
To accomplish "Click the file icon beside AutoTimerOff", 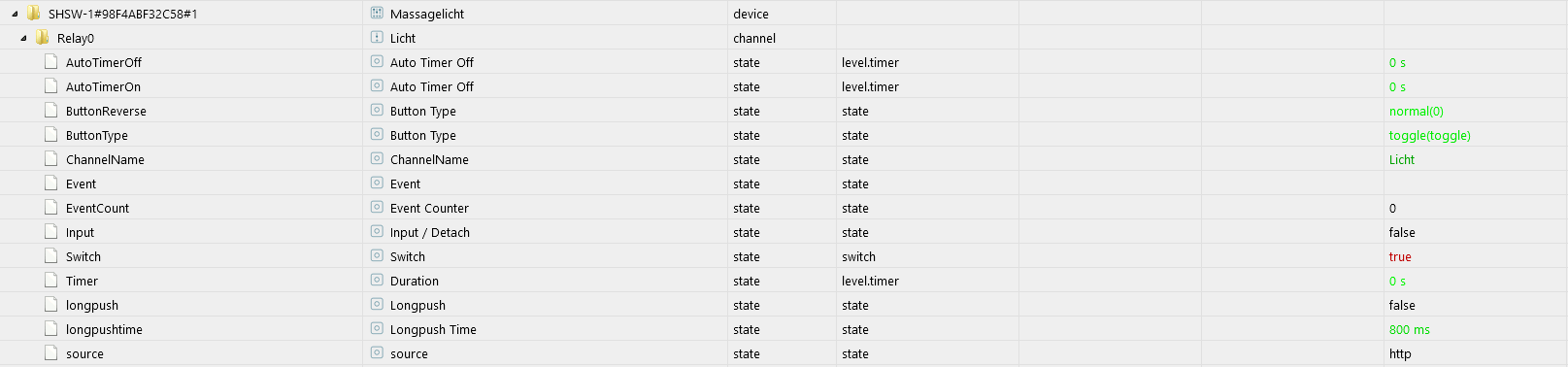I will click(51, 62).
